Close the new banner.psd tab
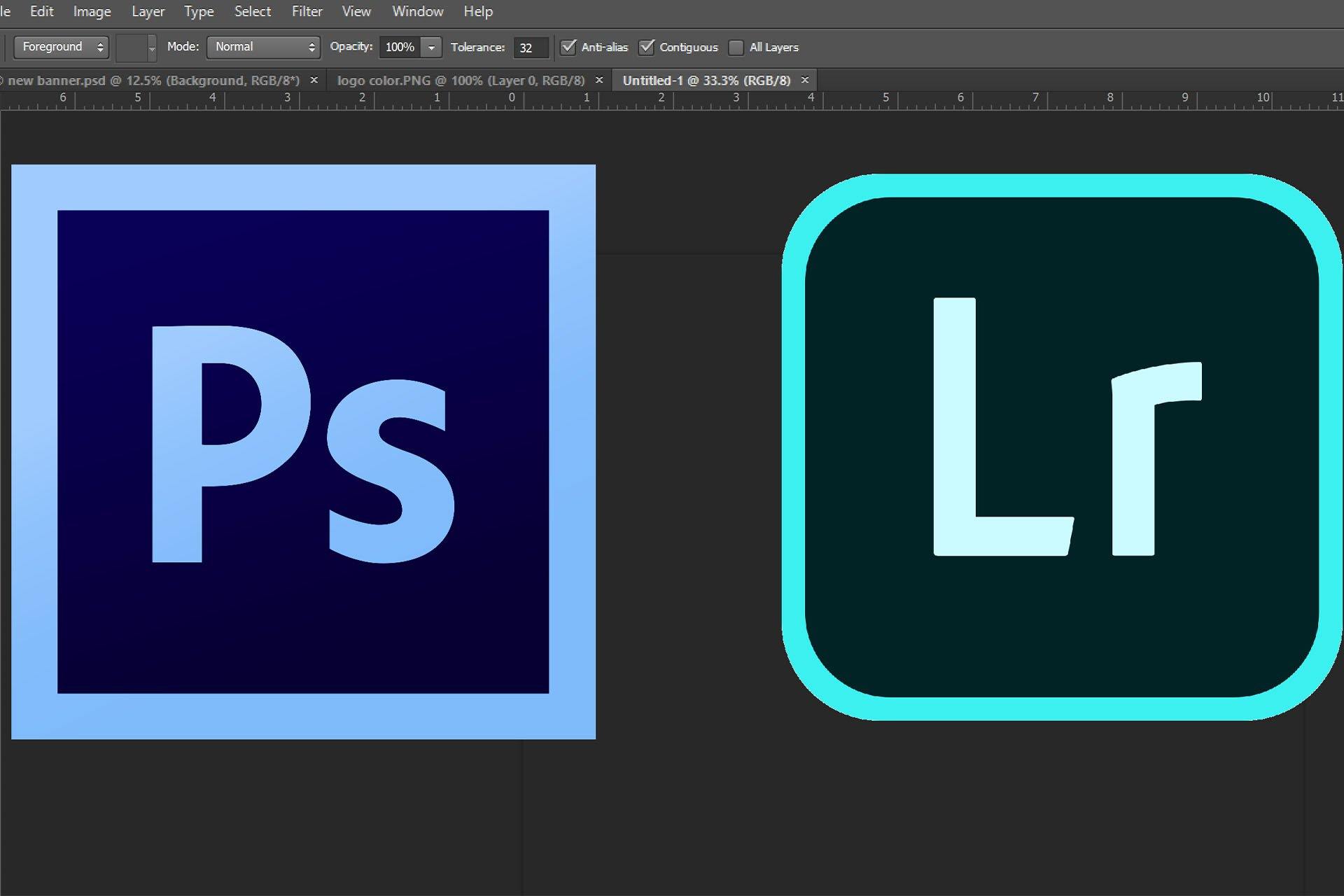1344x896 pixels. click(x=314, y=80)
